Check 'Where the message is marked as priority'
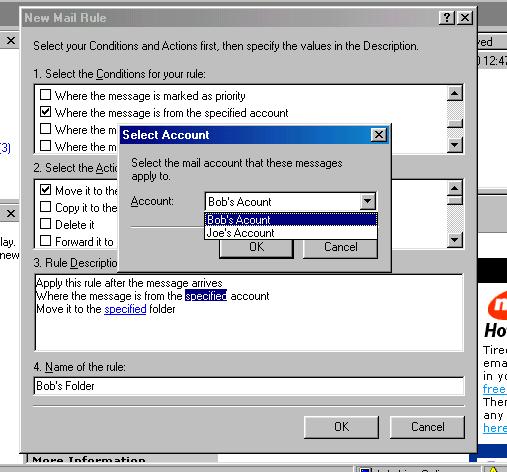The image size is (507, 472). pos(45,95)
